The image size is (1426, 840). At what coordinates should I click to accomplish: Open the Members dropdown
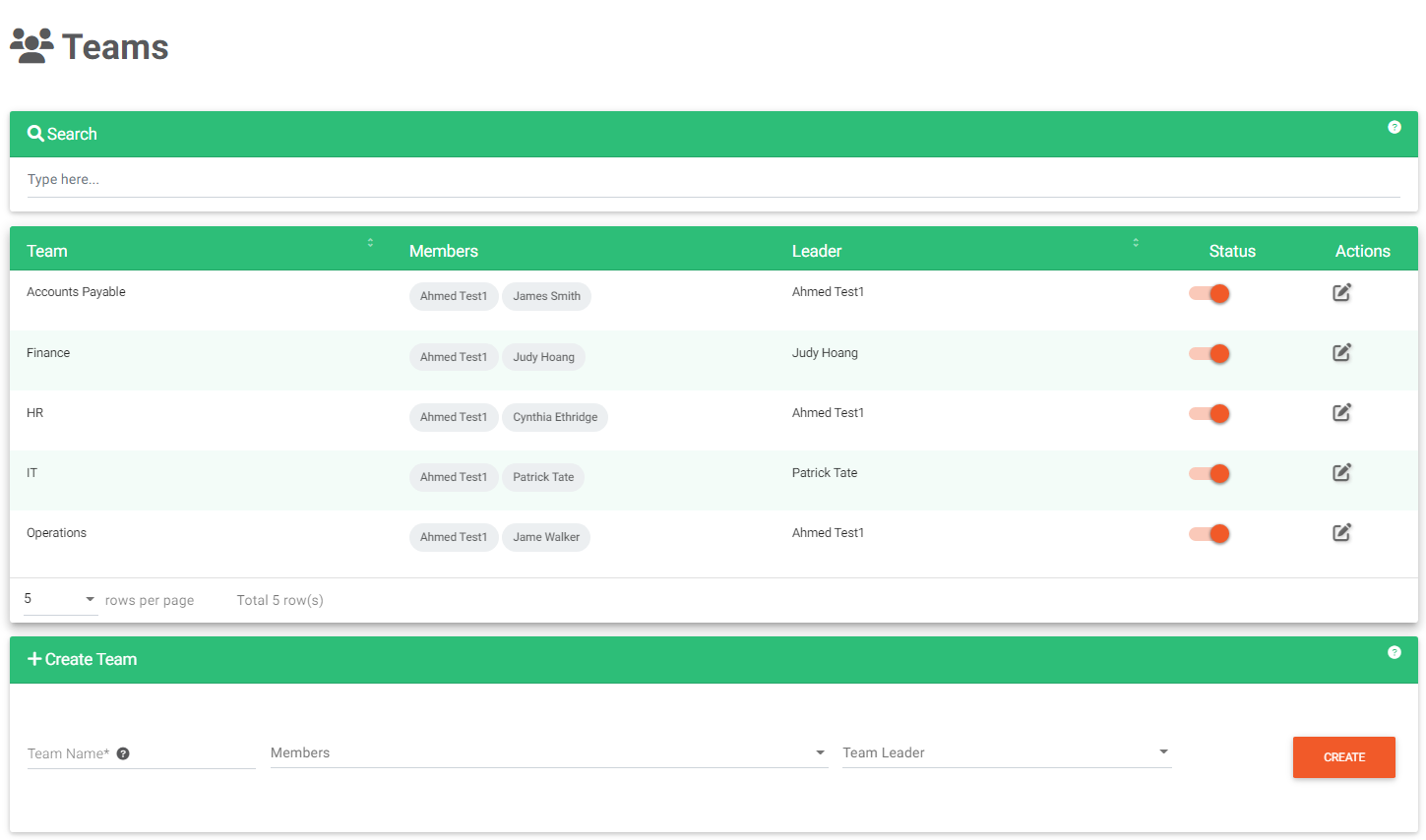click(x=819, y=752)
